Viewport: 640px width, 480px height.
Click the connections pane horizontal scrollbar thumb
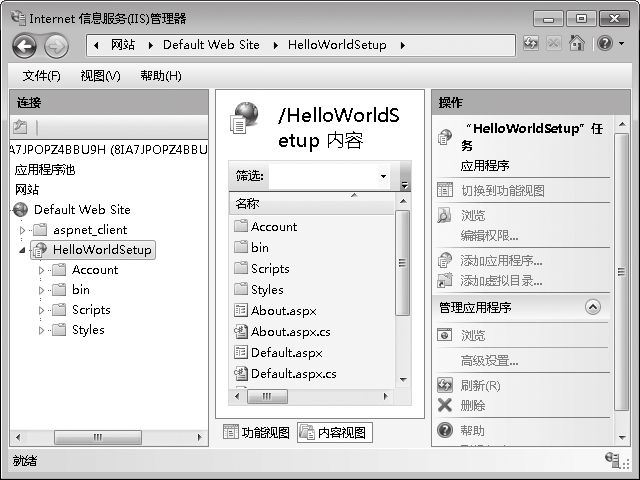(x=98, y=437)
